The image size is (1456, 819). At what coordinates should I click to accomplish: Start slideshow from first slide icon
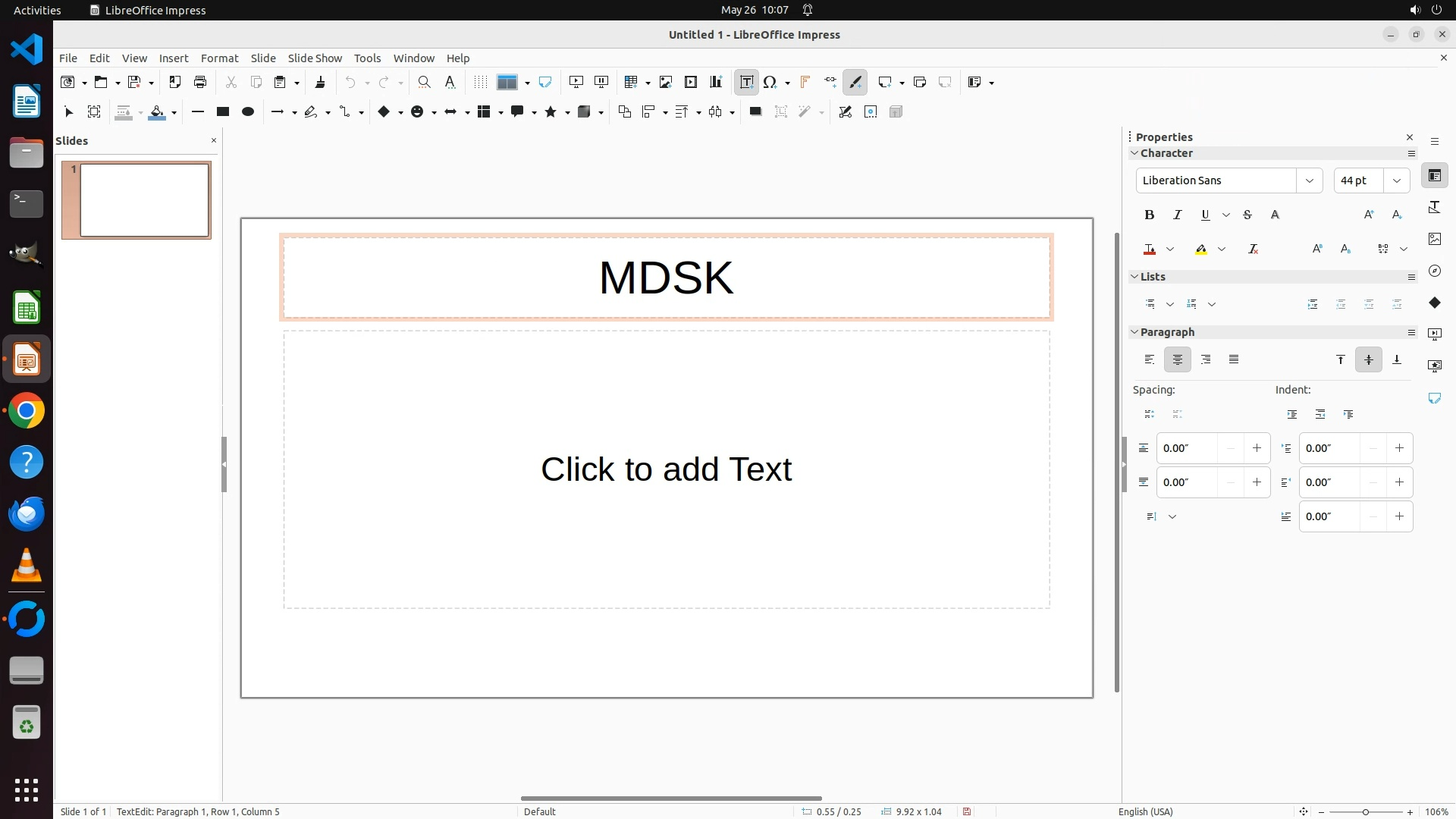(x=576, y=82)
